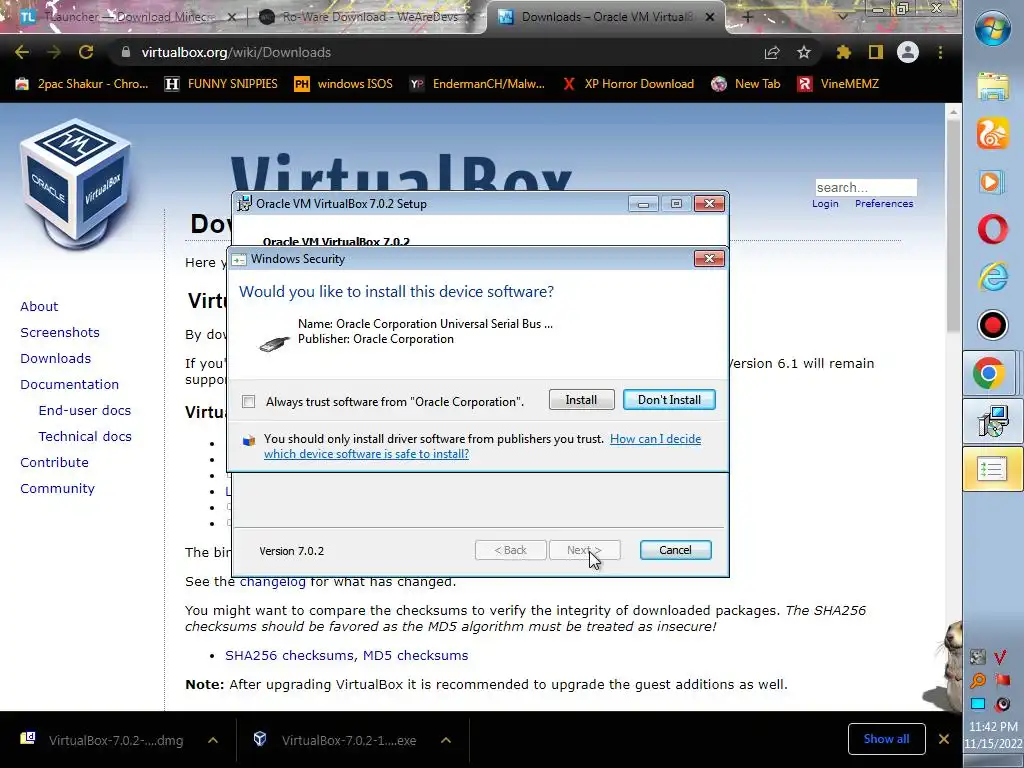The width and height of the screenshot is (1024, 768).
Task: Open Technical docs link
Action: pos(85,436)
